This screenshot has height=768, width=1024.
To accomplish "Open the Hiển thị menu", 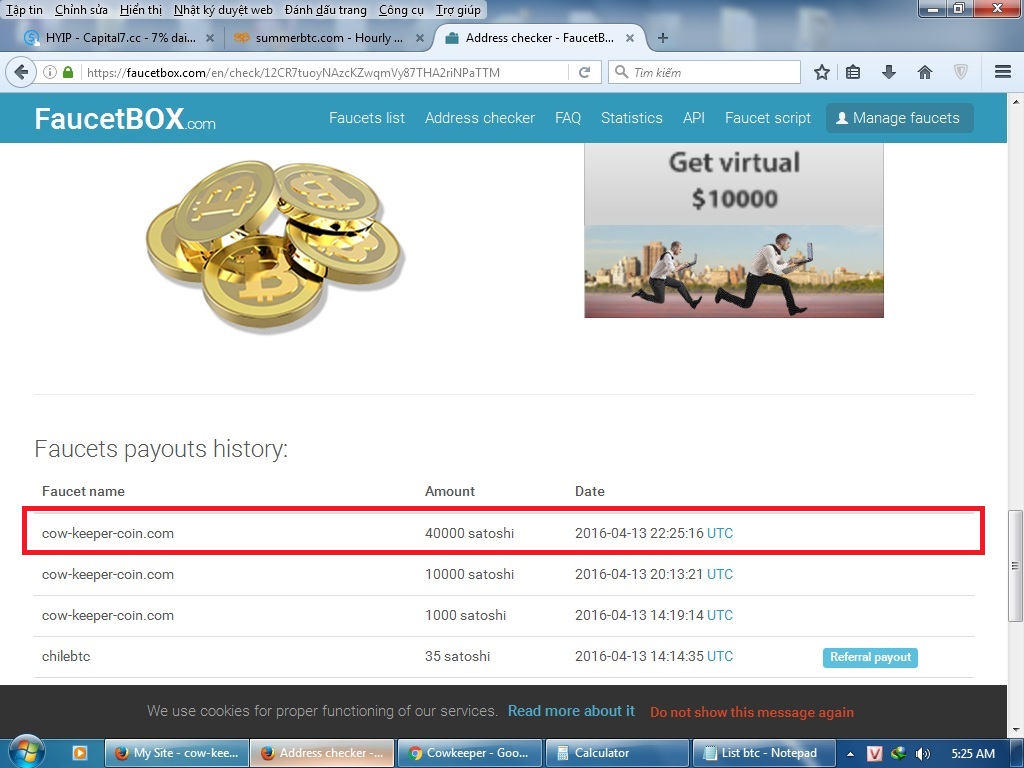I will pos(141,10).
